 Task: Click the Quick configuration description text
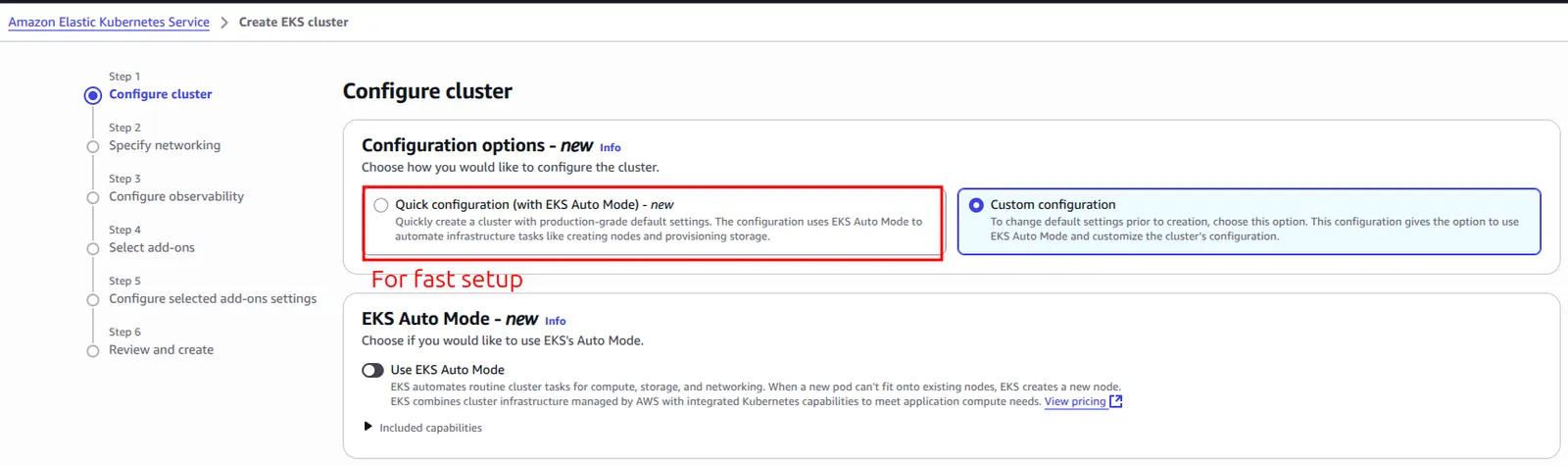pyautogui.click(x=659, y=229)
